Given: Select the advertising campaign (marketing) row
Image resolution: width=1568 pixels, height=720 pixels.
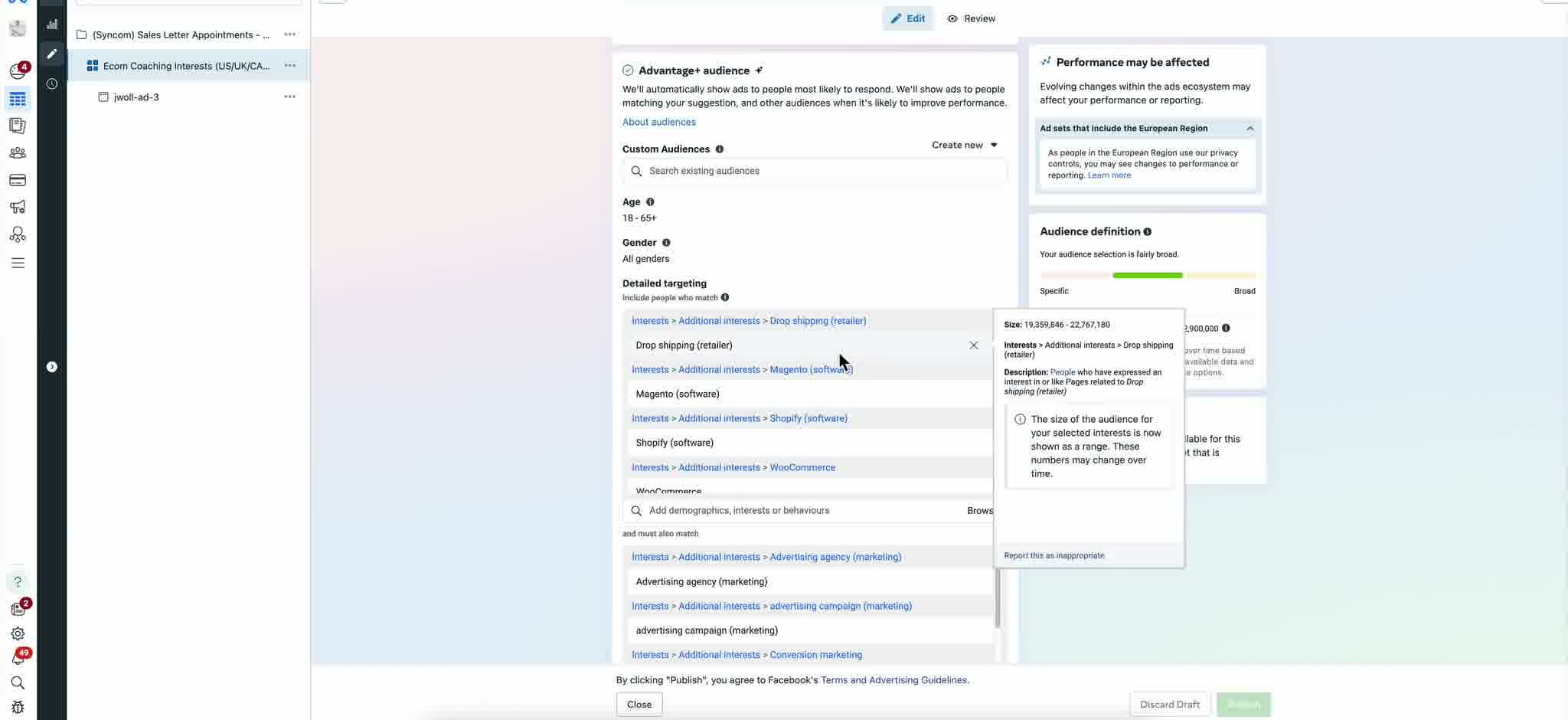Looking at the screenshot, I should (x=810, y=630).
